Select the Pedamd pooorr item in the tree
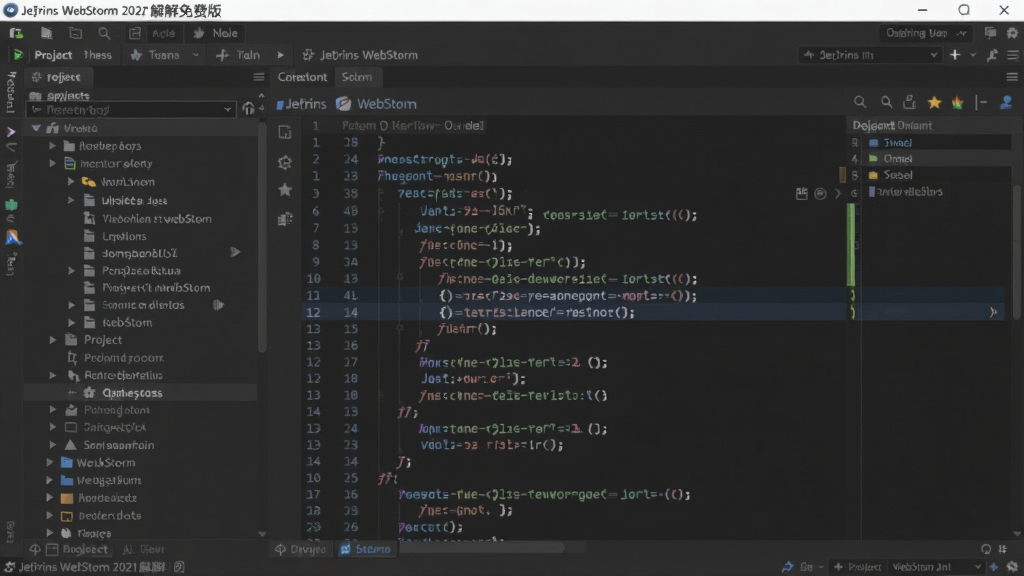Image resolution: width=1024 pixels, height=576 pixels. (123, 358)
